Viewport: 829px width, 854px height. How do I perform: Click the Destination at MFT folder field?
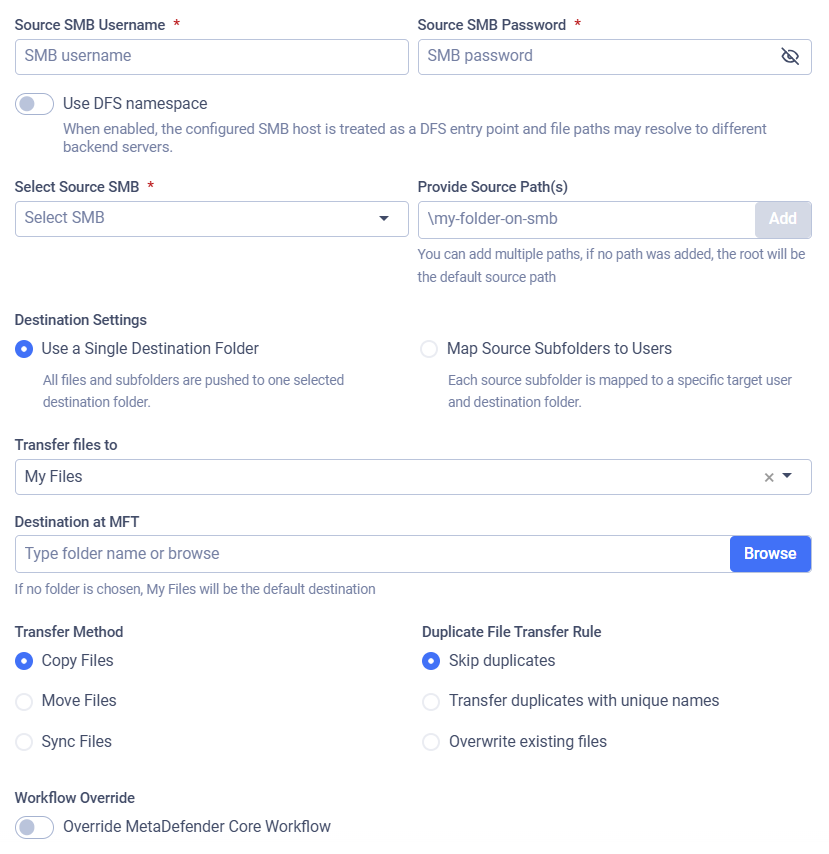373,554
